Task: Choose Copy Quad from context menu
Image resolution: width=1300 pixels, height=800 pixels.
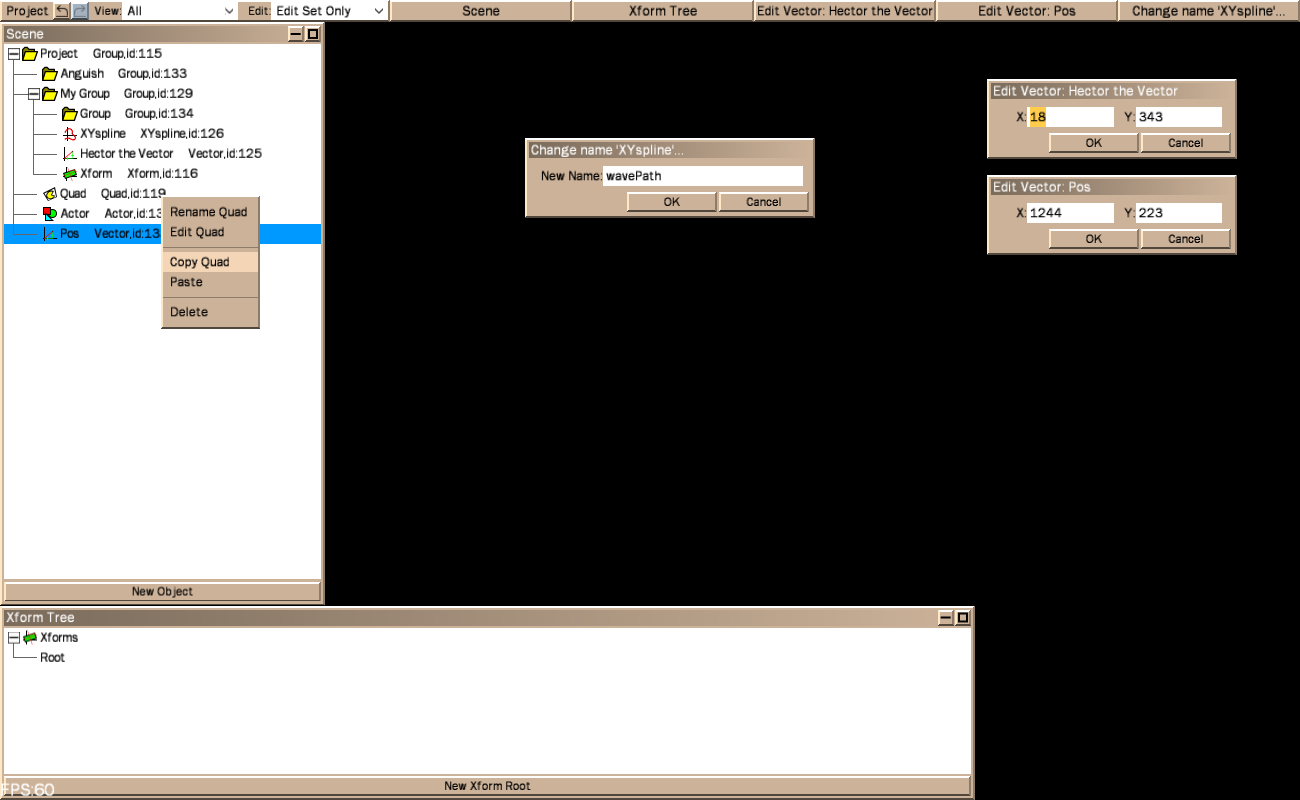Action: (200, 262)
